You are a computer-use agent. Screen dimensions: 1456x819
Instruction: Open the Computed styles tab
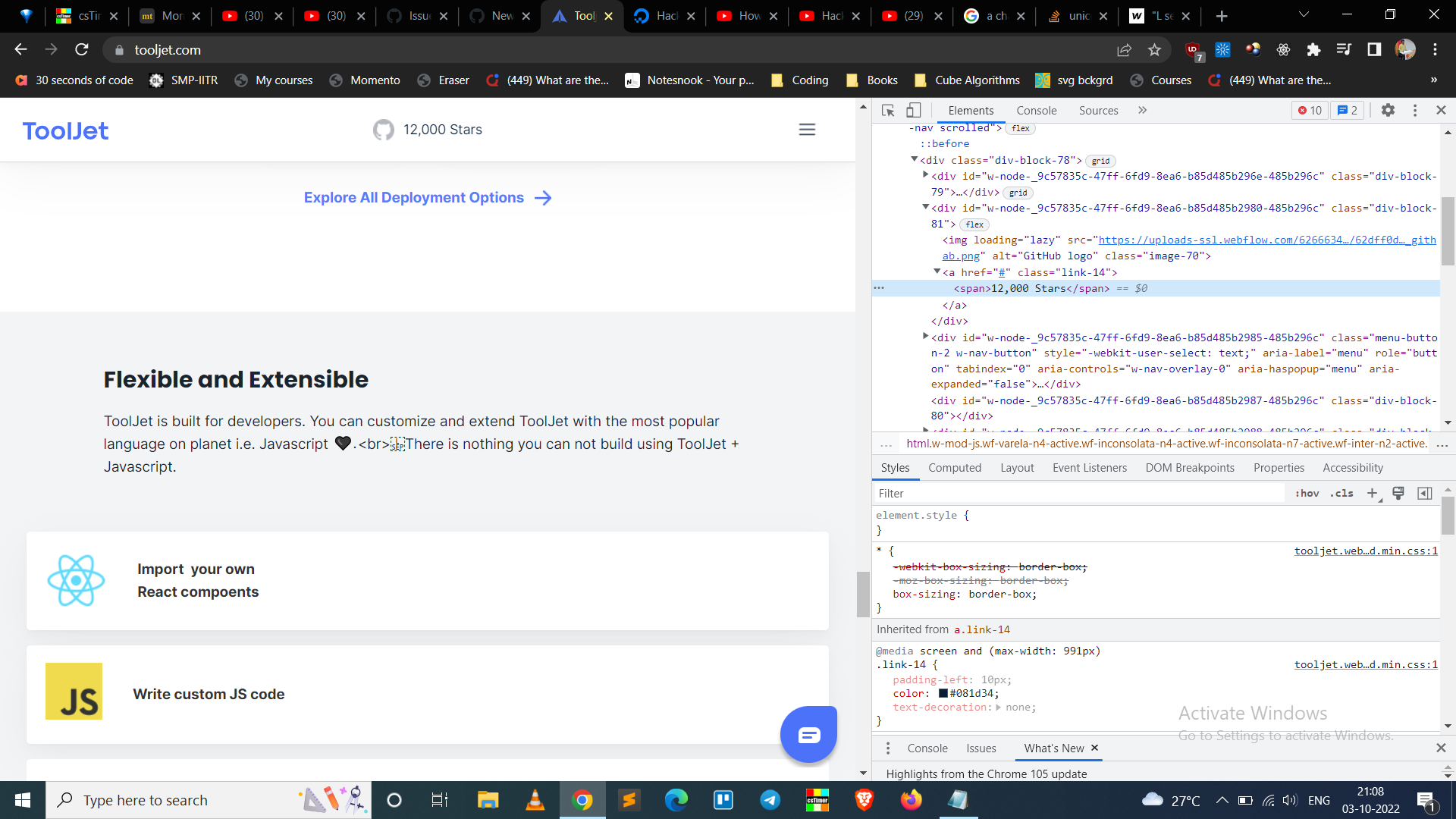coord(955,468)
